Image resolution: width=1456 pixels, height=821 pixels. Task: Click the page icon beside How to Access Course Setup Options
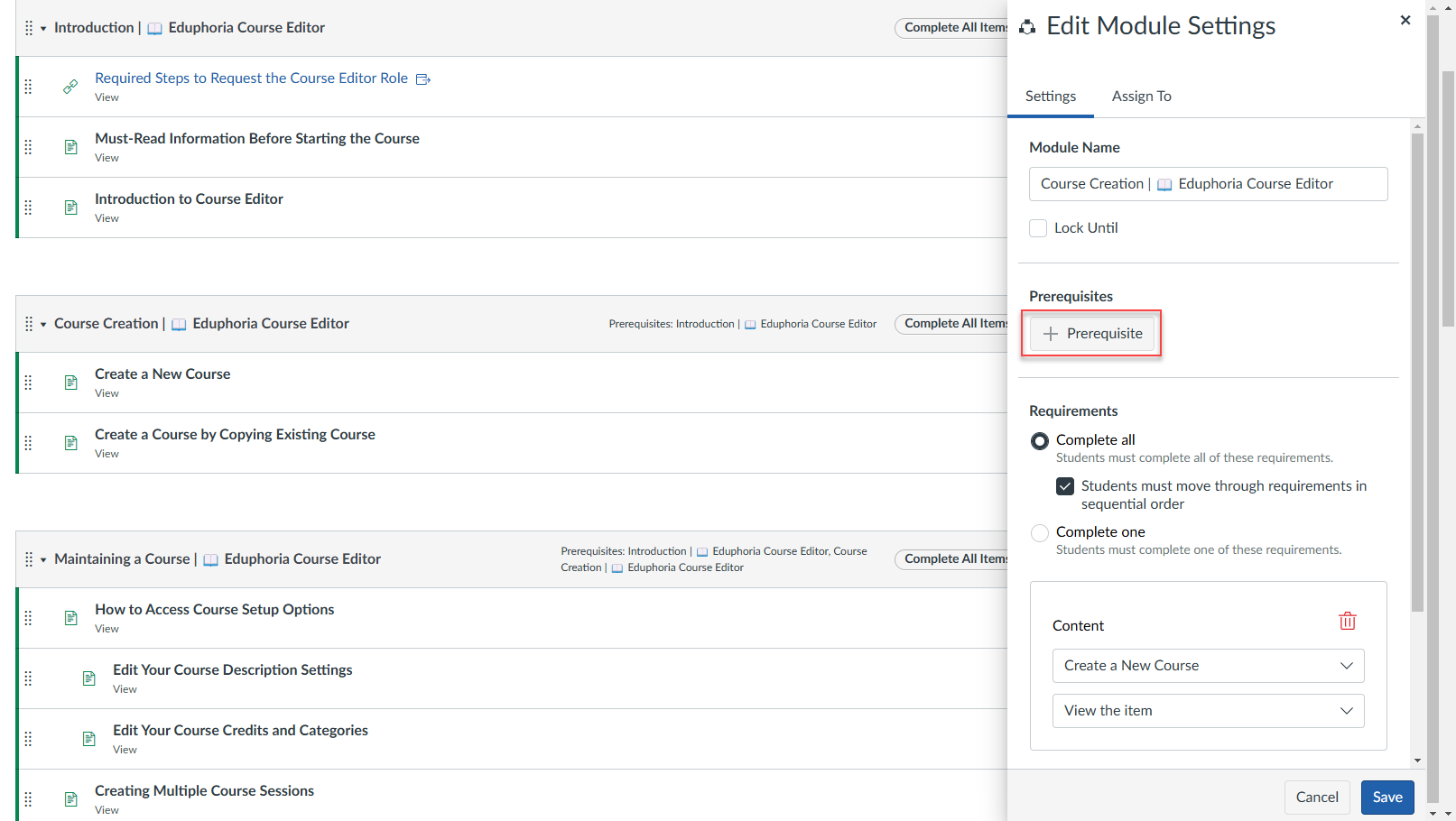(70, 618)
